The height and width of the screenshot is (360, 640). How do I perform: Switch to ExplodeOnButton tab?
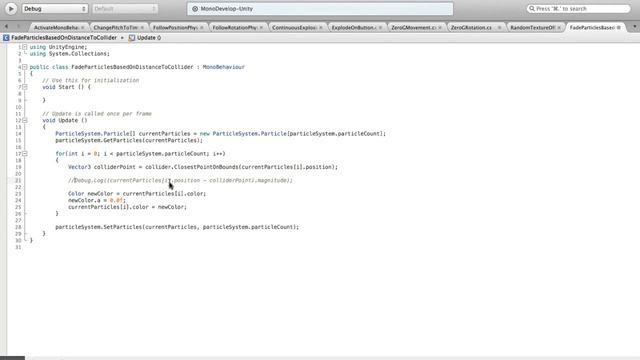[x=353, y=27]
